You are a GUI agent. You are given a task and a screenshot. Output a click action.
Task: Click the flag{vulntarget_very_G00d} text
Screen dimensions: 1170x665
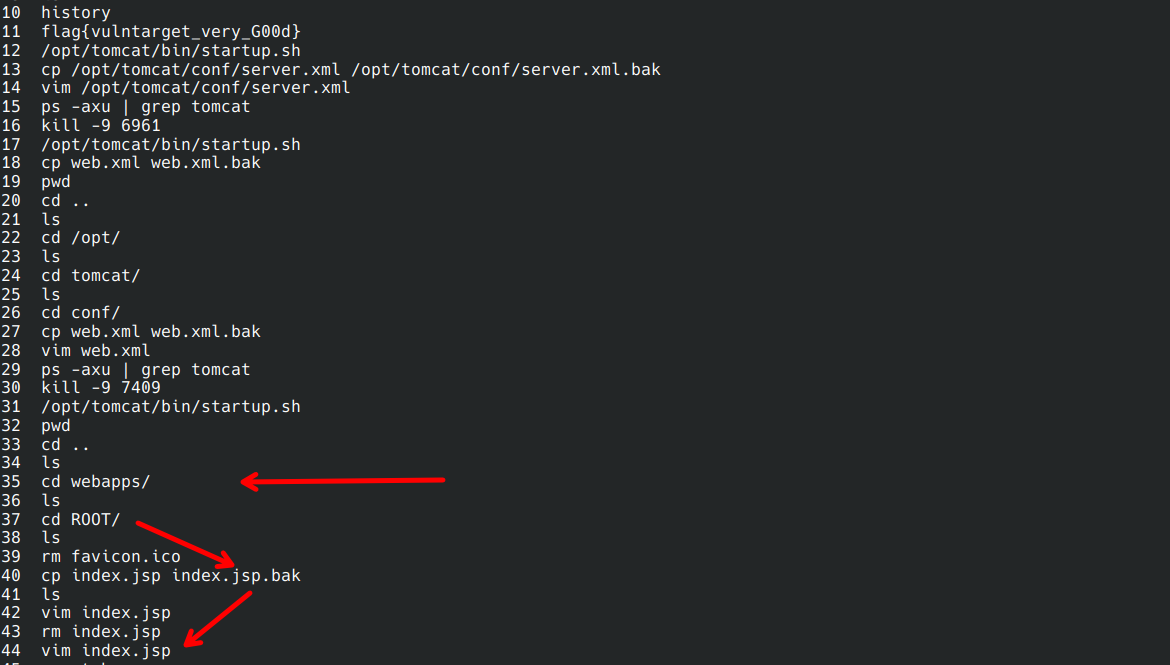click(x=171, y=32)
